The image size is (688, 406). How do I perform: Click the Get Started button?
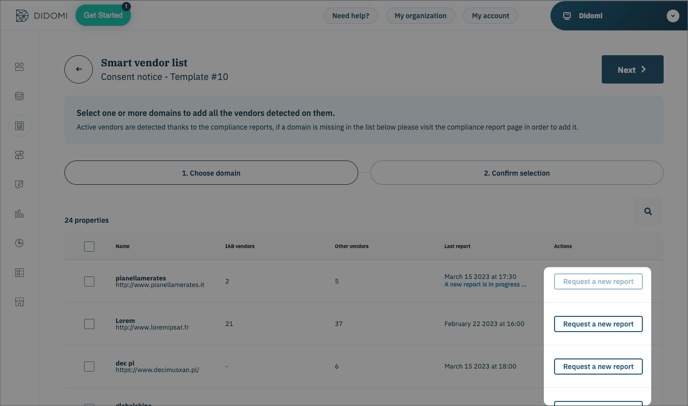(x=103, y=15)
